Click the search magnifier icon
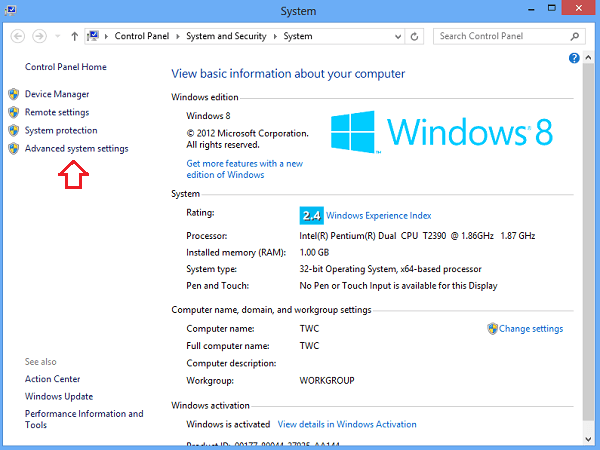Image resolution: width=600 pixels, height=450 pixels. [574, 36]
